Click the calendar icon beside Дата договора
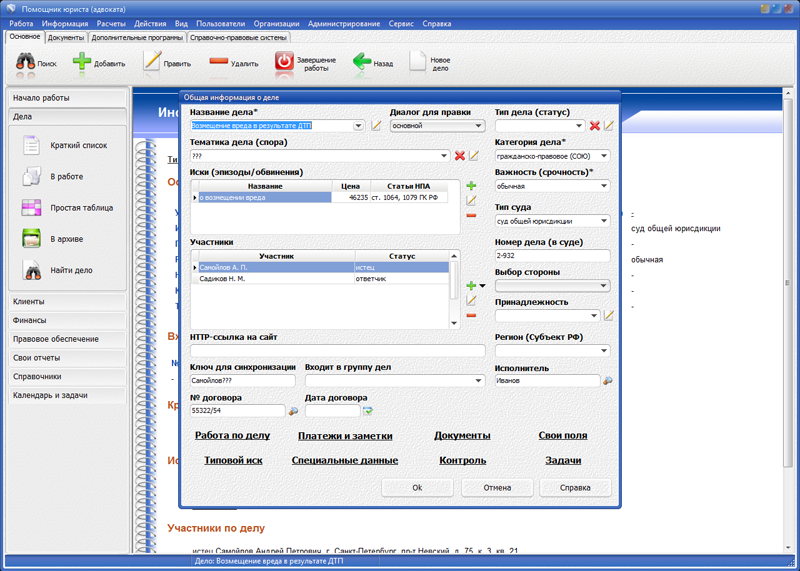The height and width of the screenshot is (571, 800). [x=368, y=411]
